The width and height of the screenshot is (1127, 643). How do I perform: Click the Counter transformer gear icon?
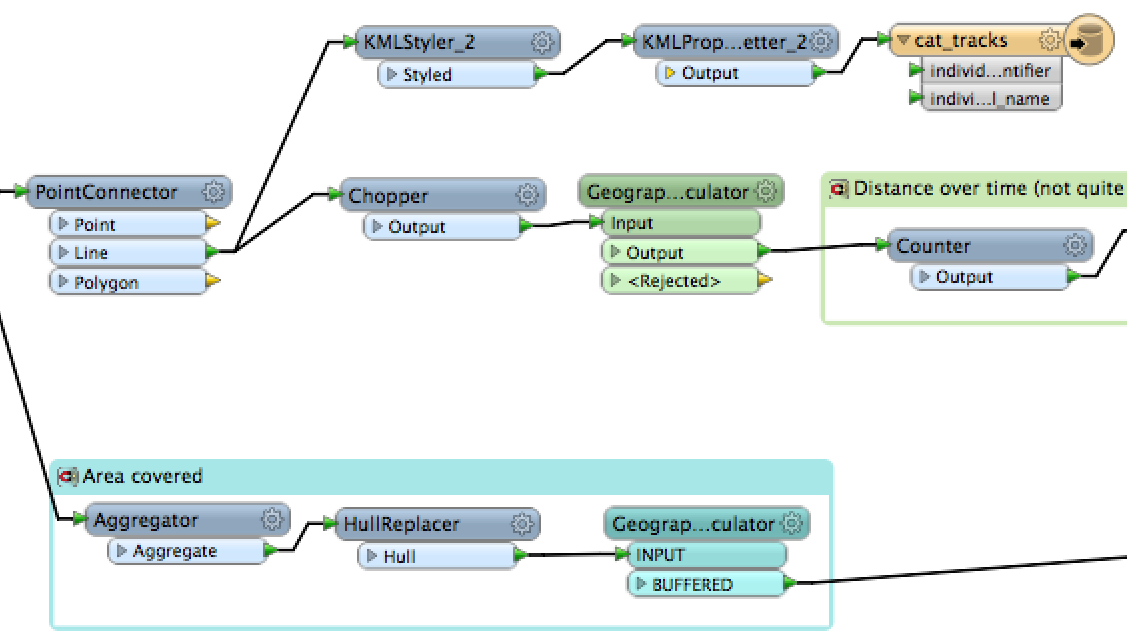point(1075,246)
